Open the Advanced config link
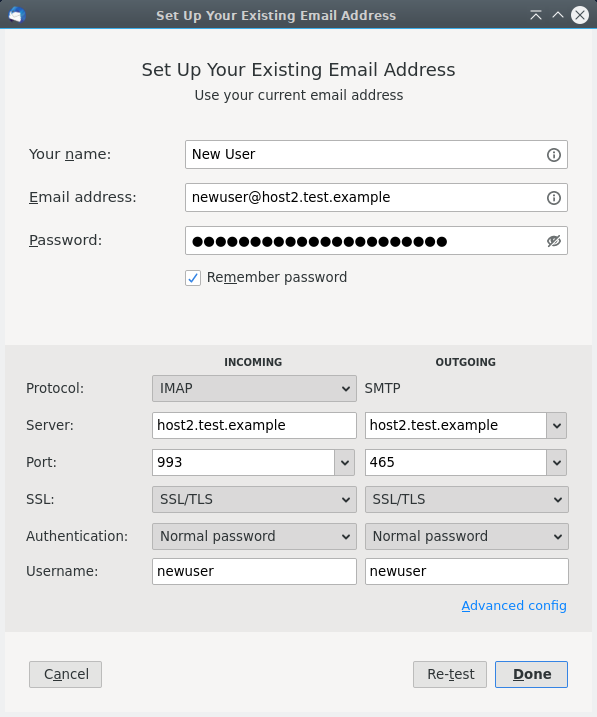This screenshot has width=597, height=717. click(514, 605)
